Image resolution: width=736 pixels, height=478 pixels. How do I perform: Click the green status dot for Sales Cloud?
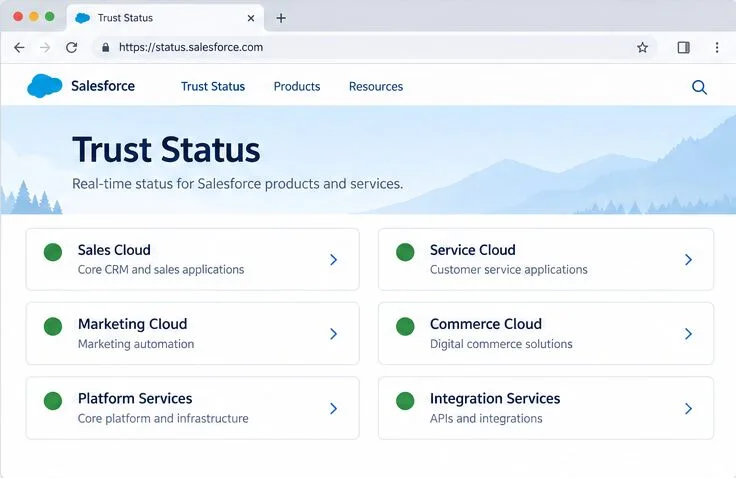(53, 252)
